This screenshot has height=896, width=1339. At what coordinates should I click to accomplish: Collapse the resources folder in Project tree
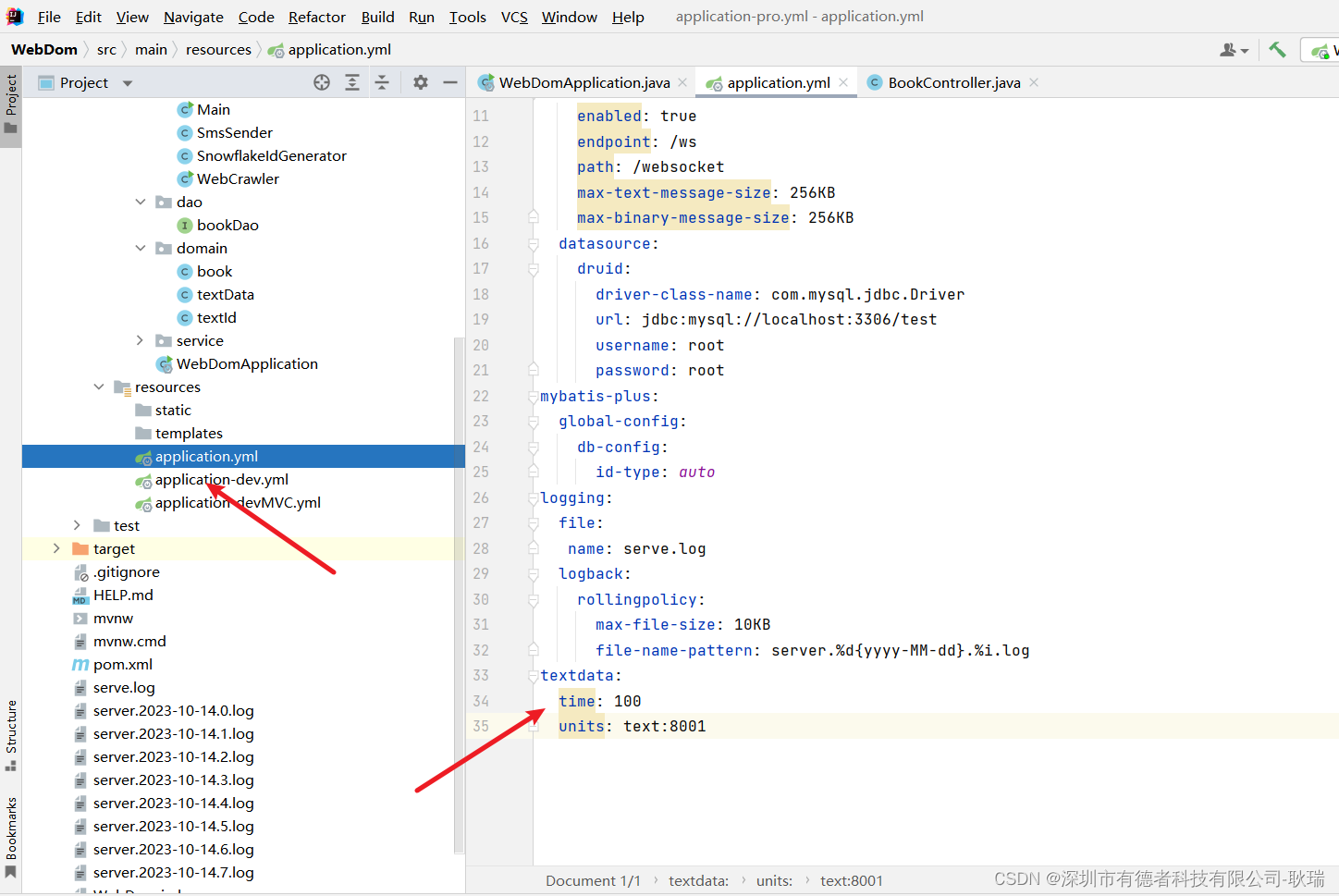pos(99,387)
